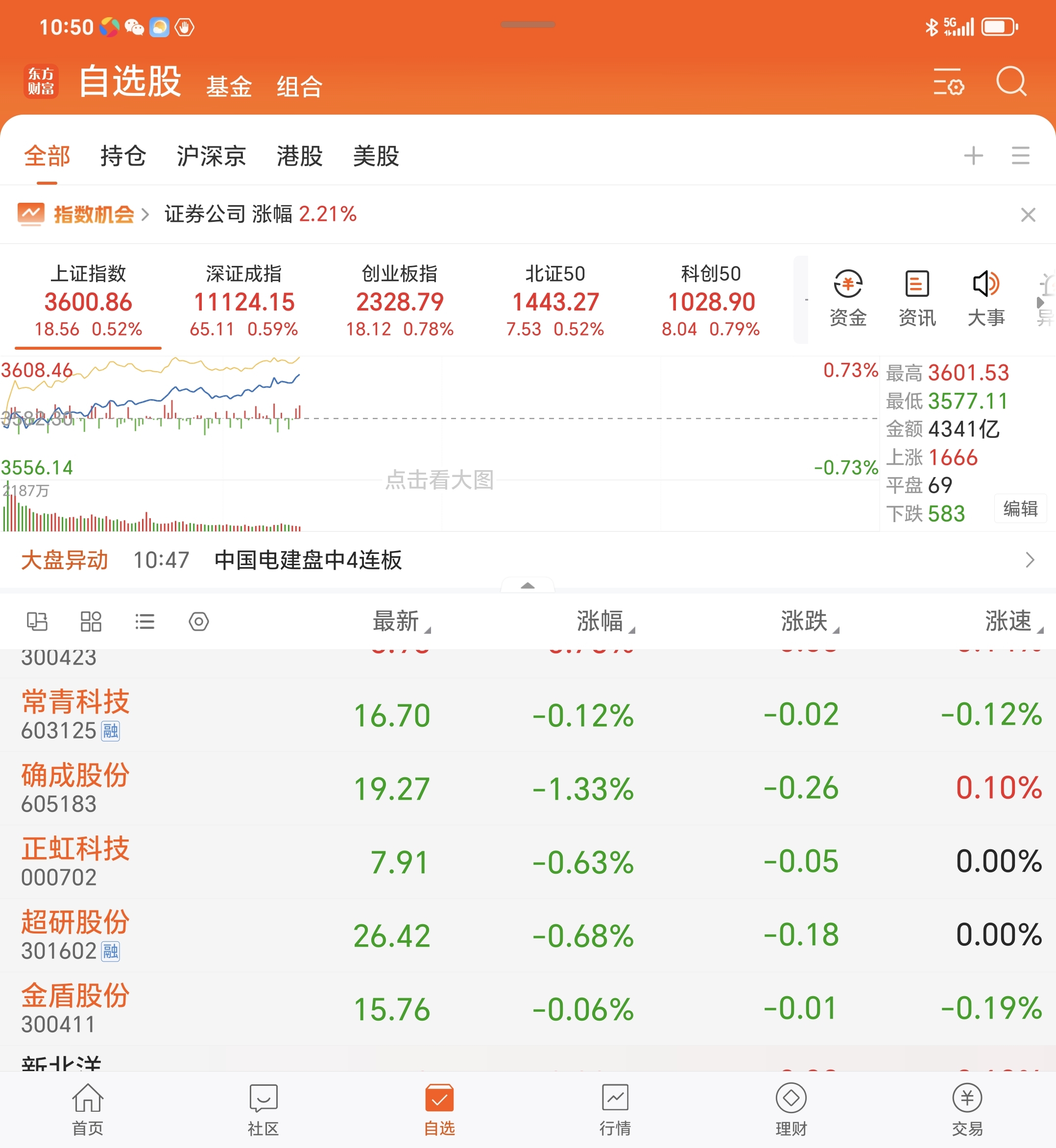The width and height of the screenshot is (1056, 1148).
Task: Open the 资金 capital flow icon
Action: coord(848,299)
